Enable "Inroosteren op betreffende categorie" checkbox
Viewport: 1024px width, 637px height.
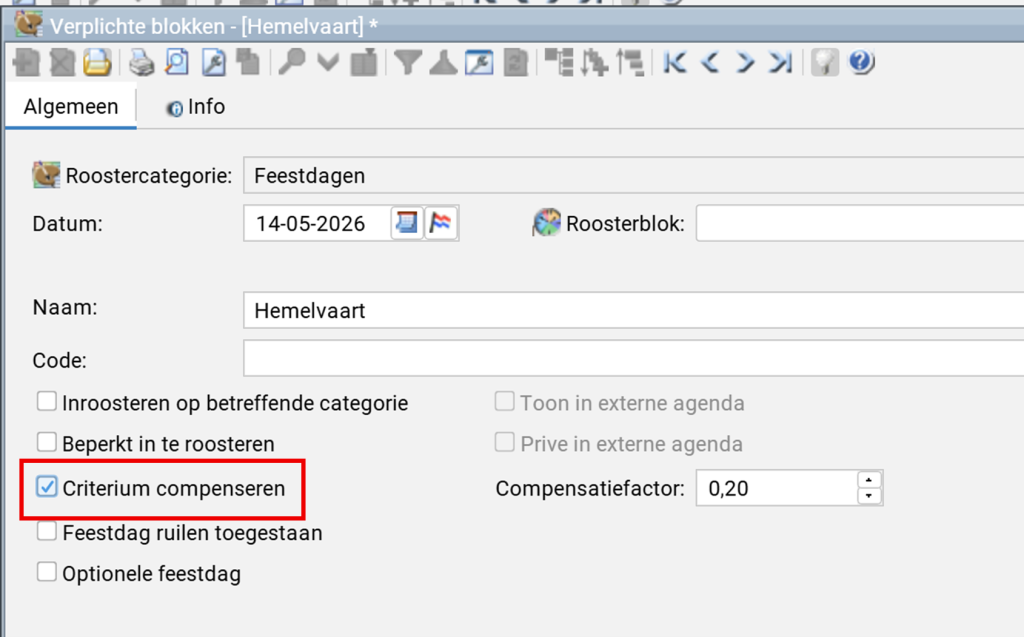(x=46, y=403)
